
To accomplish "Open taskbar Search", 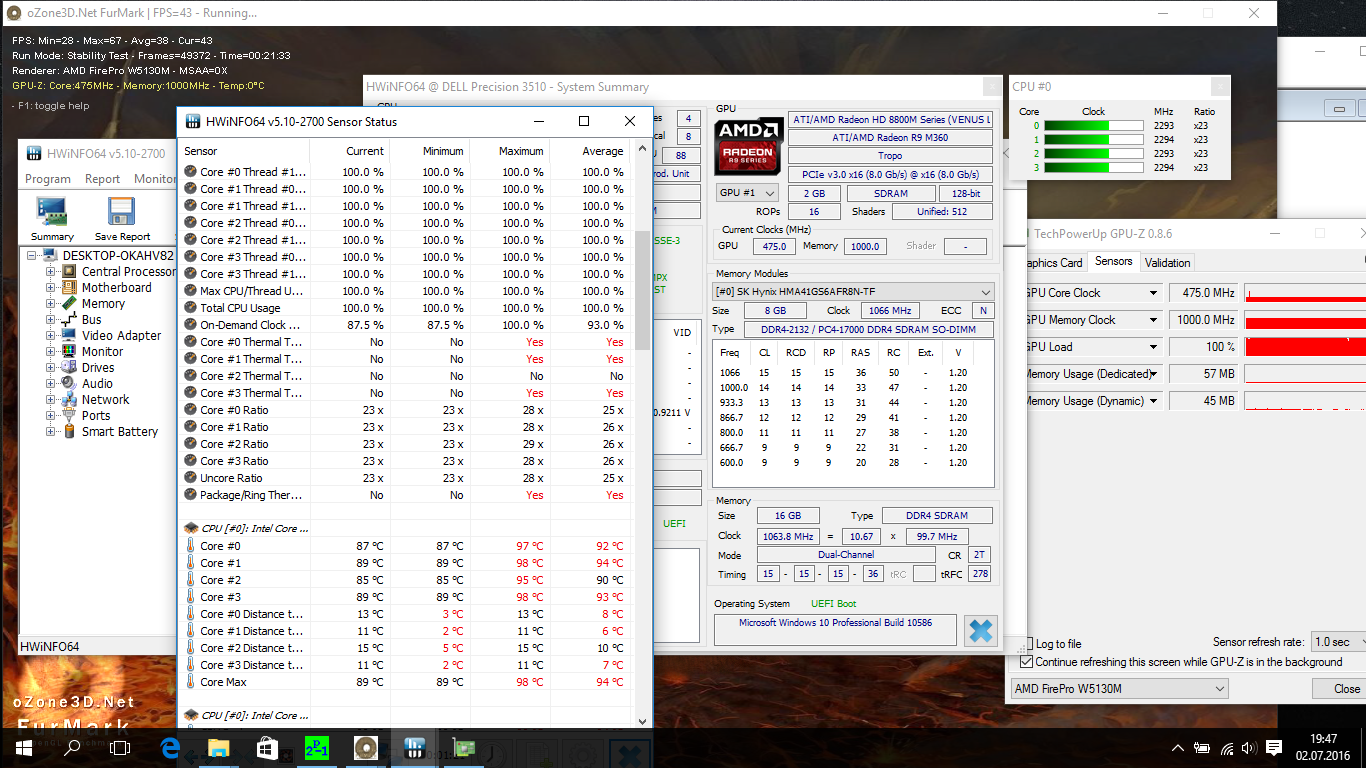I will coord(72,748).
